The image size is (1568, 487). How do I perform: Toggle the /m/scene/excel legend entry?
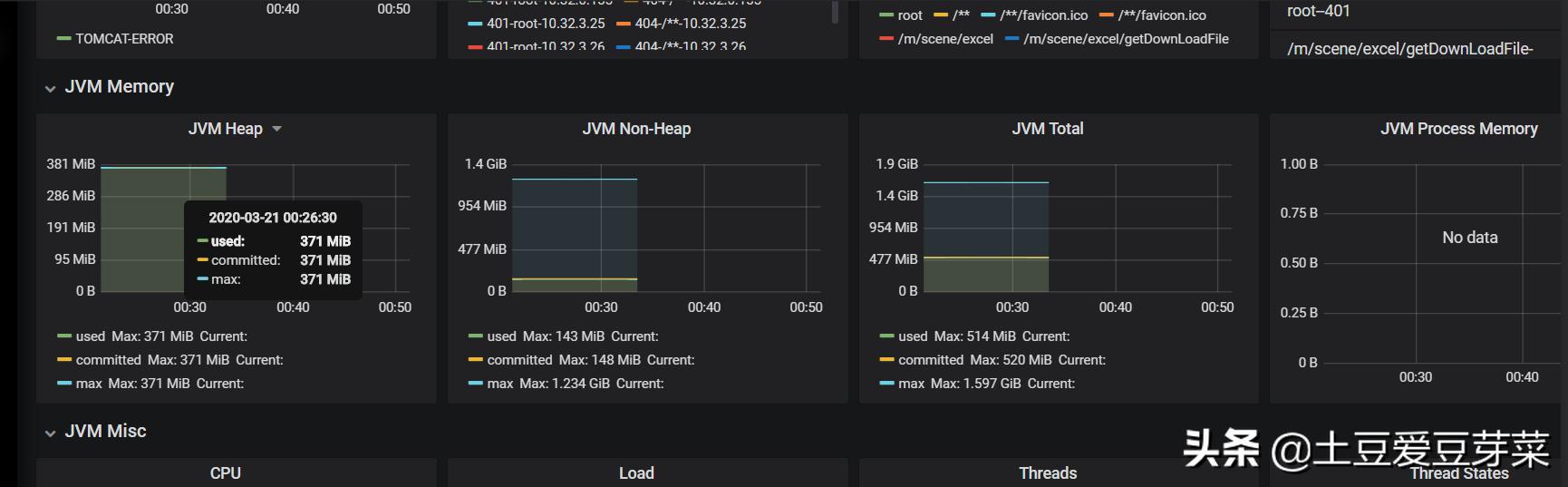coord(945,39)
